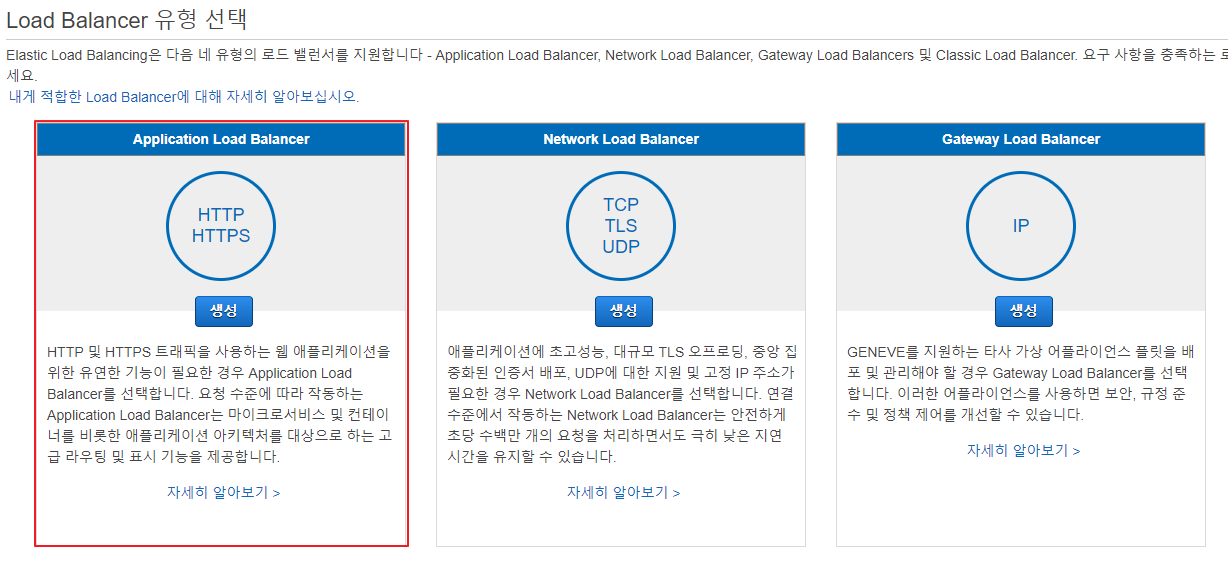Open 자세히 알아보기 link for Network Load Balancer
This screenshot has width=1228, height=562.
pyautogui.click(x=624, y=493)
